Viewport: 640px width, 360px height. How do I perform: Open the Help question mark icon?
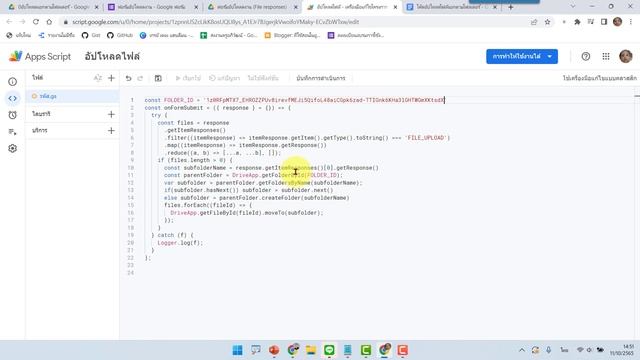pos(586,57)
